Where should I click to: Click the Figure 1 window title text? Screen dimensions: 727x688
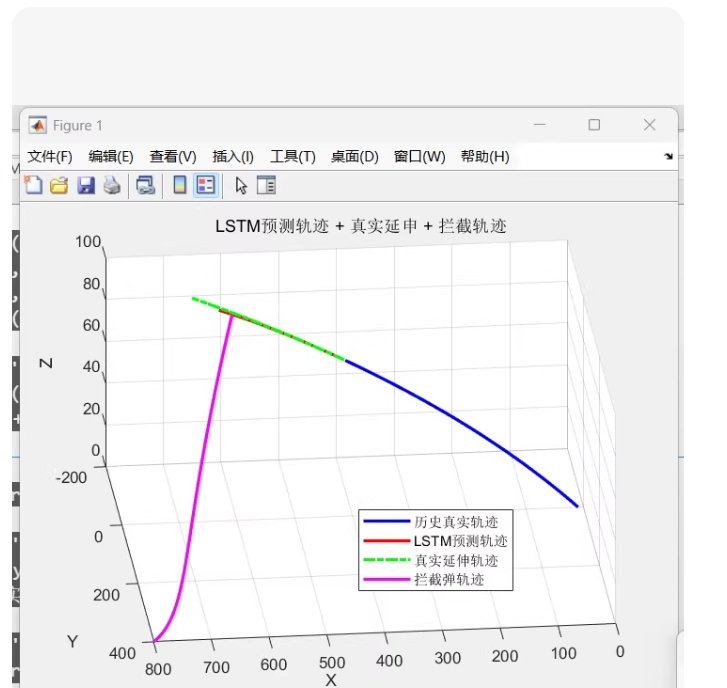tap(77, 126)
